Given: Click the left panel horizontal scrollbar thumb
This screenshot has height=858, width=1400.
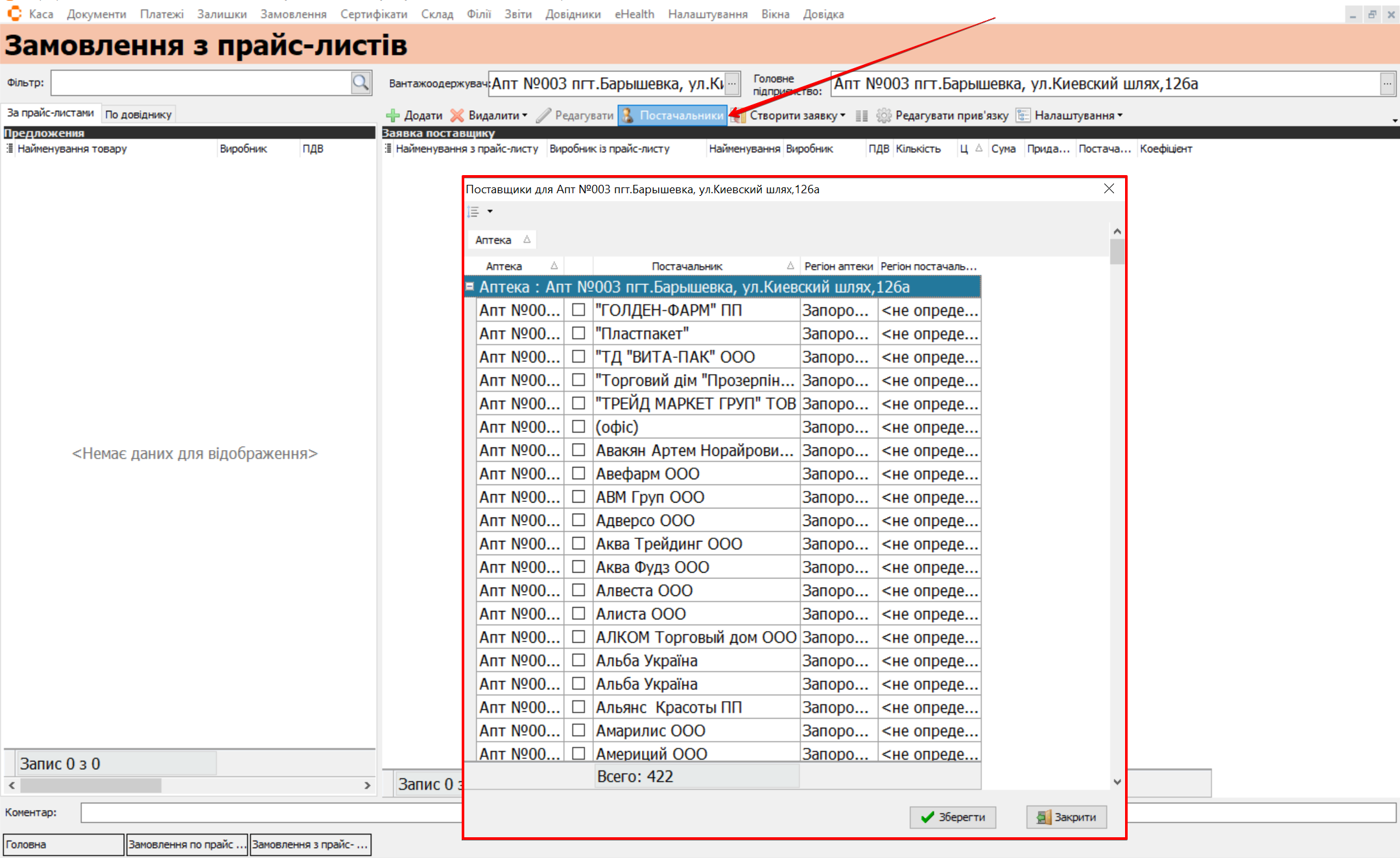Looking at the screenshot, I should click(91, 785).
